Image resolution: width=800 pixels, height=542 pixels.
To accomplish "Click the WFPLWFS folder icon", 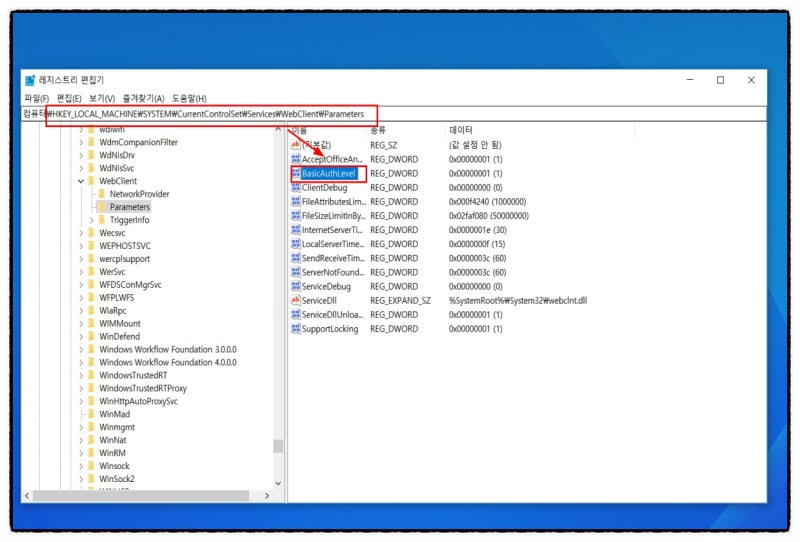I will click(x=91, y=298).
